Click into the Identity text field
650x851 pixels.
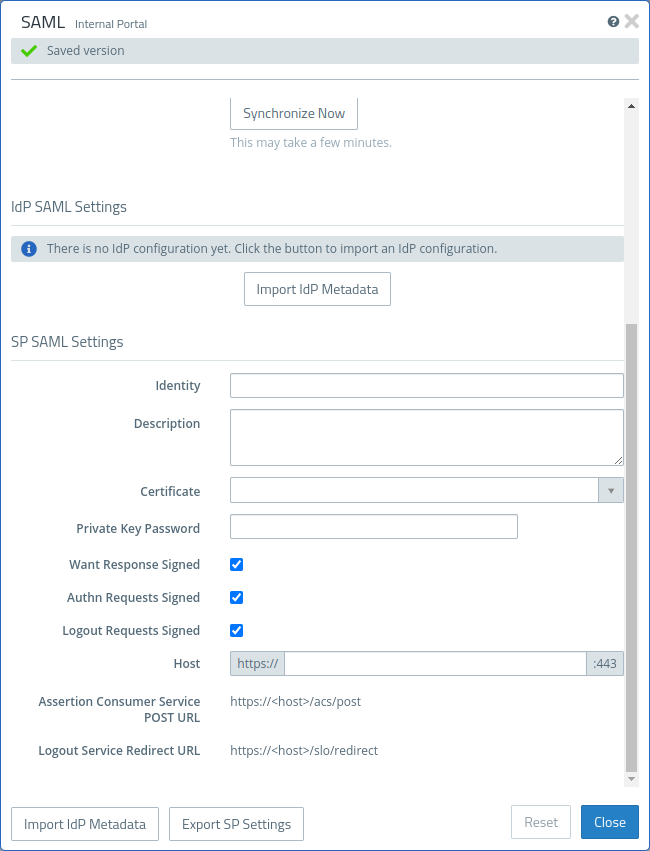tap(426, 386)
